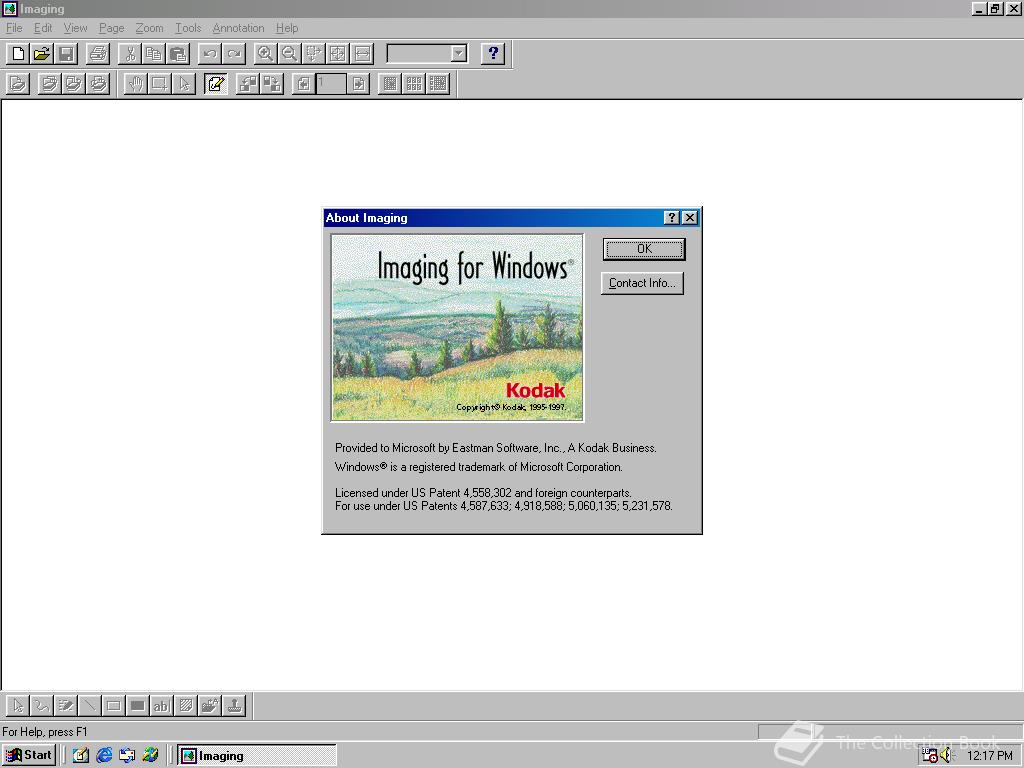Go to the next page

(359, 84)
